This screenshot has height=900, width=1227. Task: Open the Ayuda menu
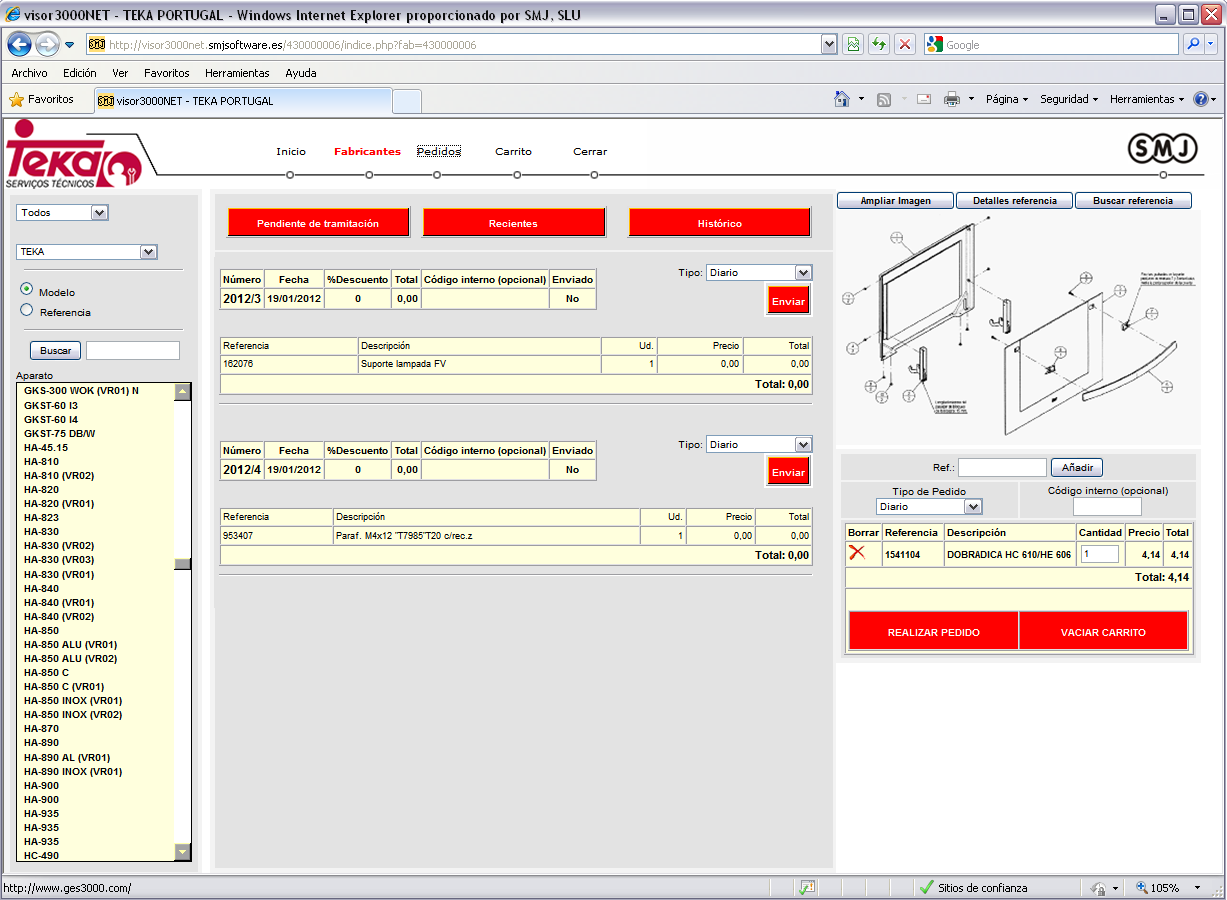pyautogui.click(x=301, y=73)
